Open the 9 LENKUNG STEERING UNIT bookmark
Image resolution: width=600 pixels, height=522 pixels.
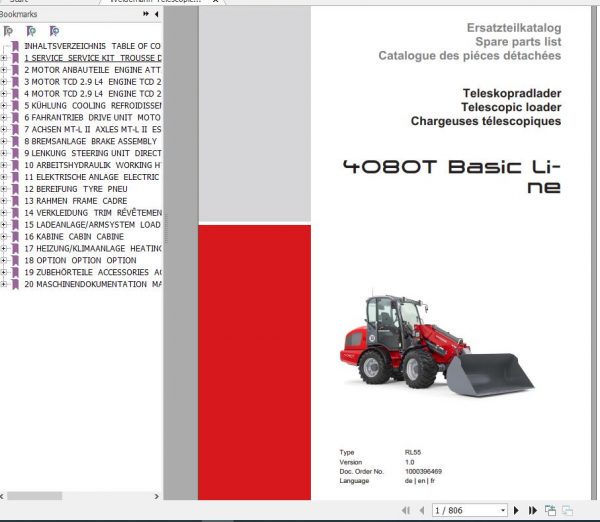tap(93, 153)
